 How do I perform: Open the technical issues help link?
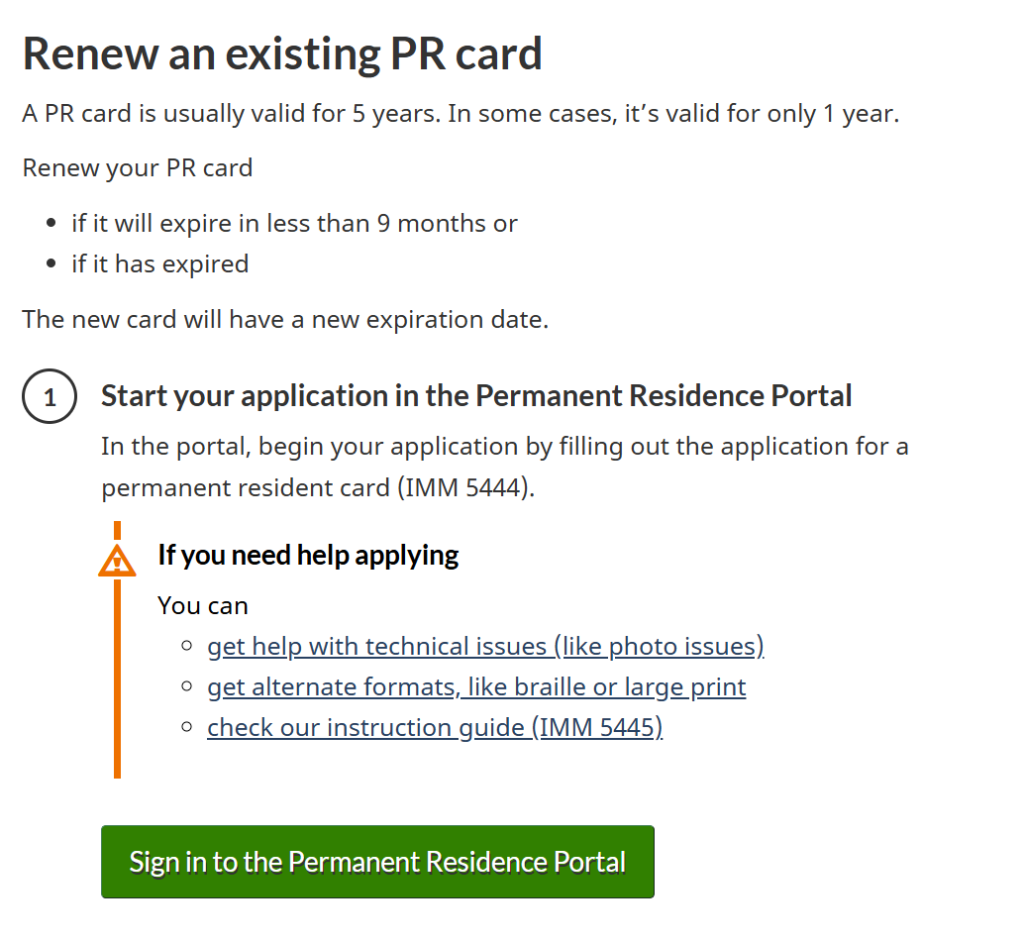[485, 647]
